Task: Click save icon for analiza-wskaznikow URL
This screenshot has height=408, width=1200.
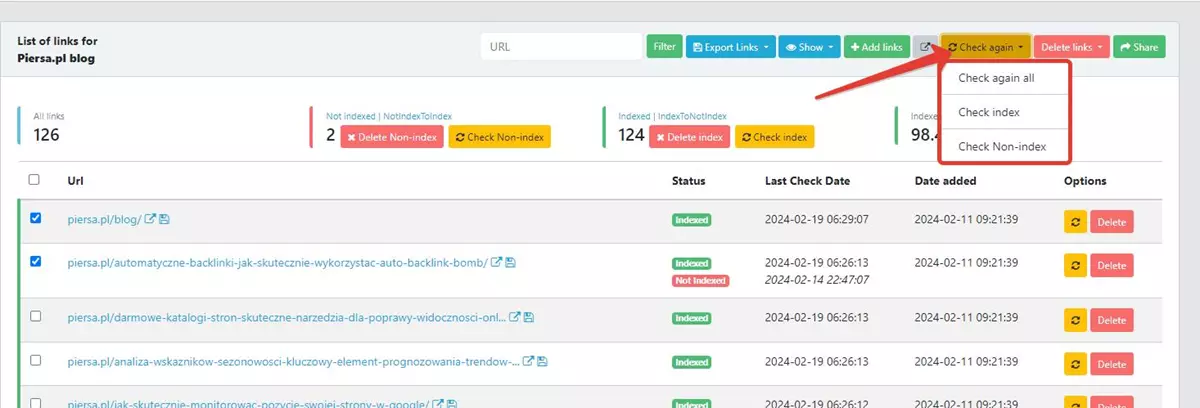Action: point(541,361)
